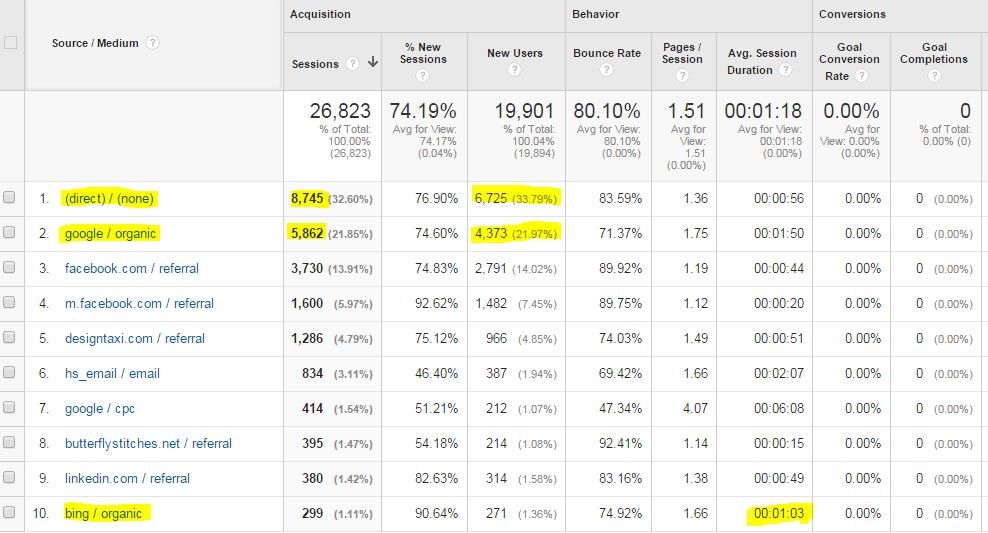The height and width of the screenshot is (533, 988).
Task: Open help icon under % New Sessions
Action: [423, 76]
